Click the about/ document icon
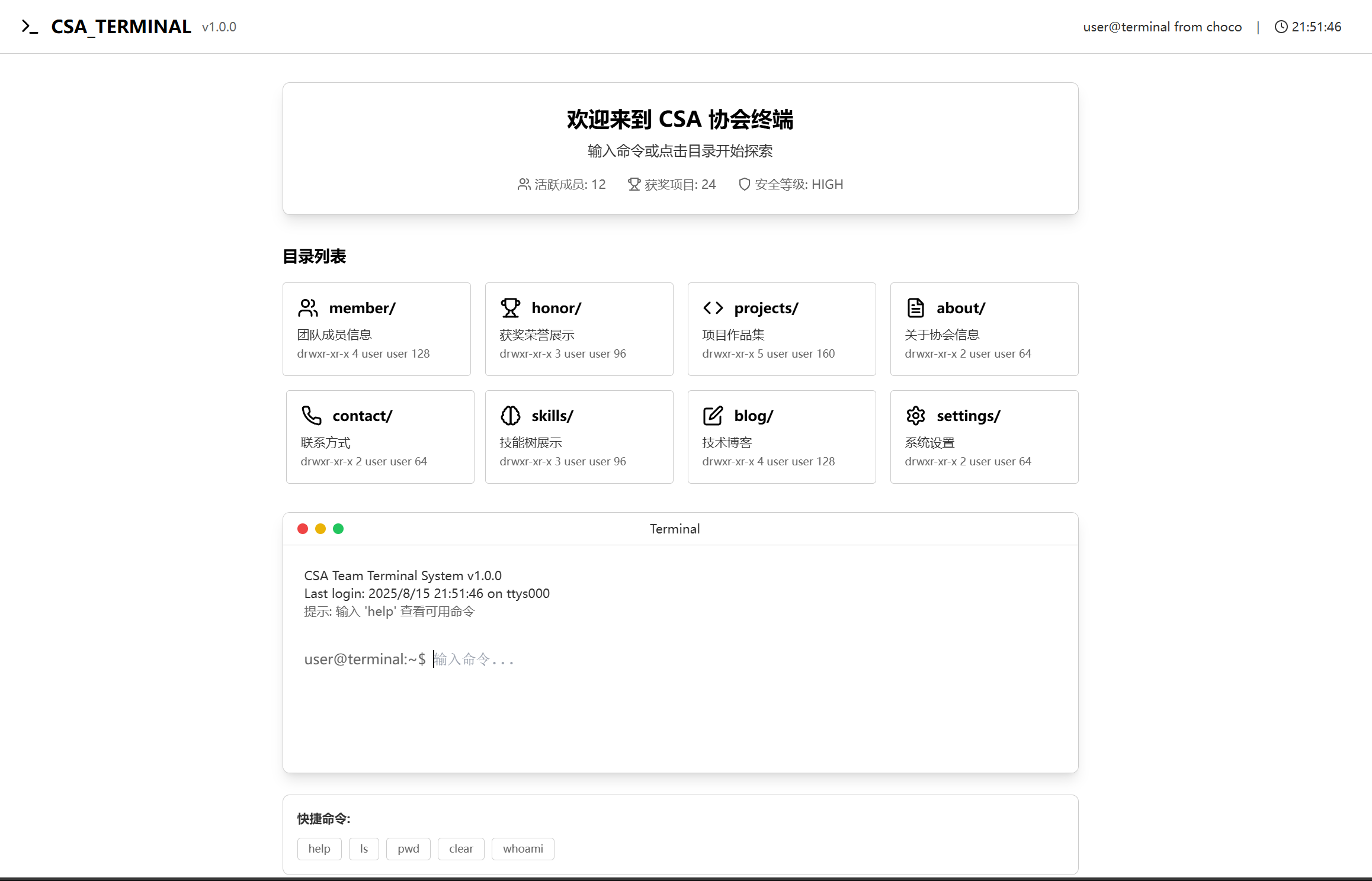Image resolution: width=1372 pixels, height=881 pixels. [915, 308]
